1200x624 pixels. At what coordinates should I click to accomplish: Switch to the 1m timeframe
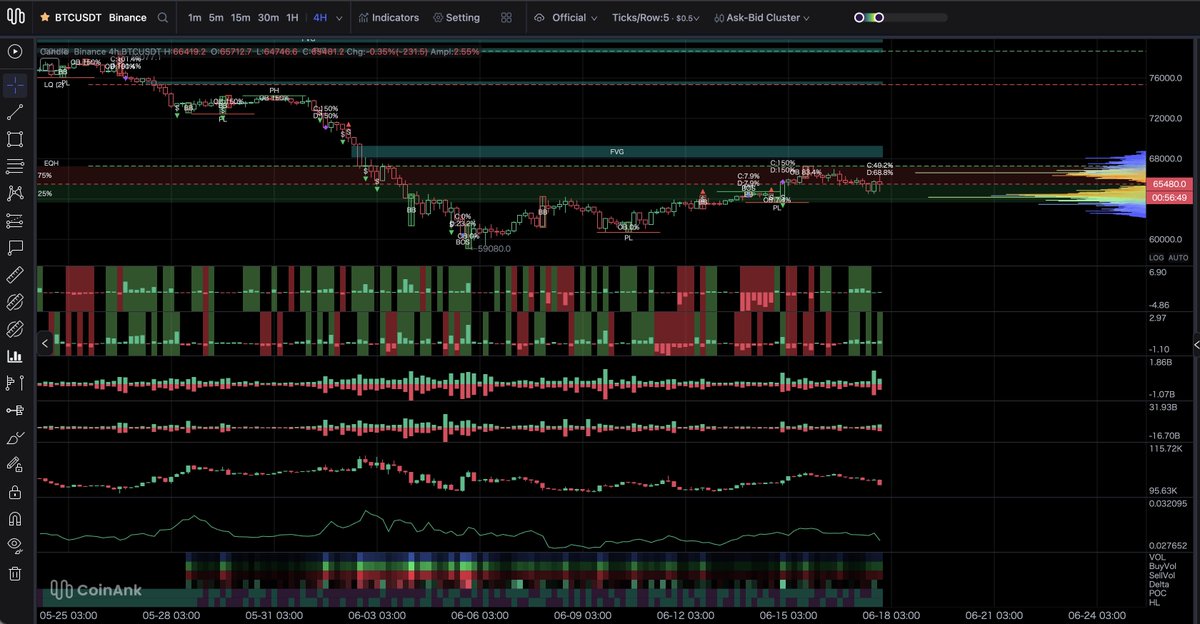194,18
